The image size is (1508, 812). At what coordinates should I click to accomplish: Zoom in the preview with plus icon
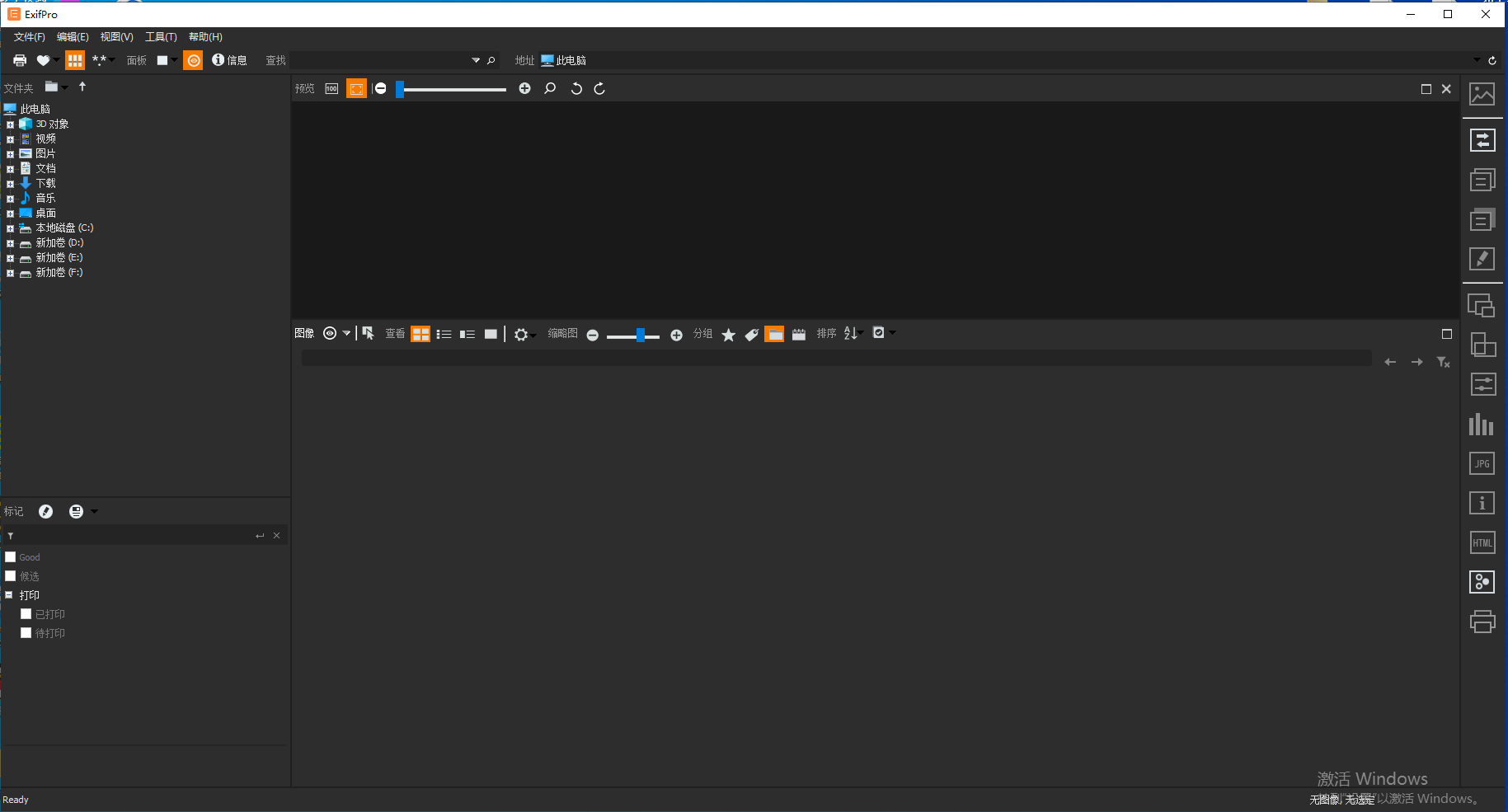pos(524,88)
